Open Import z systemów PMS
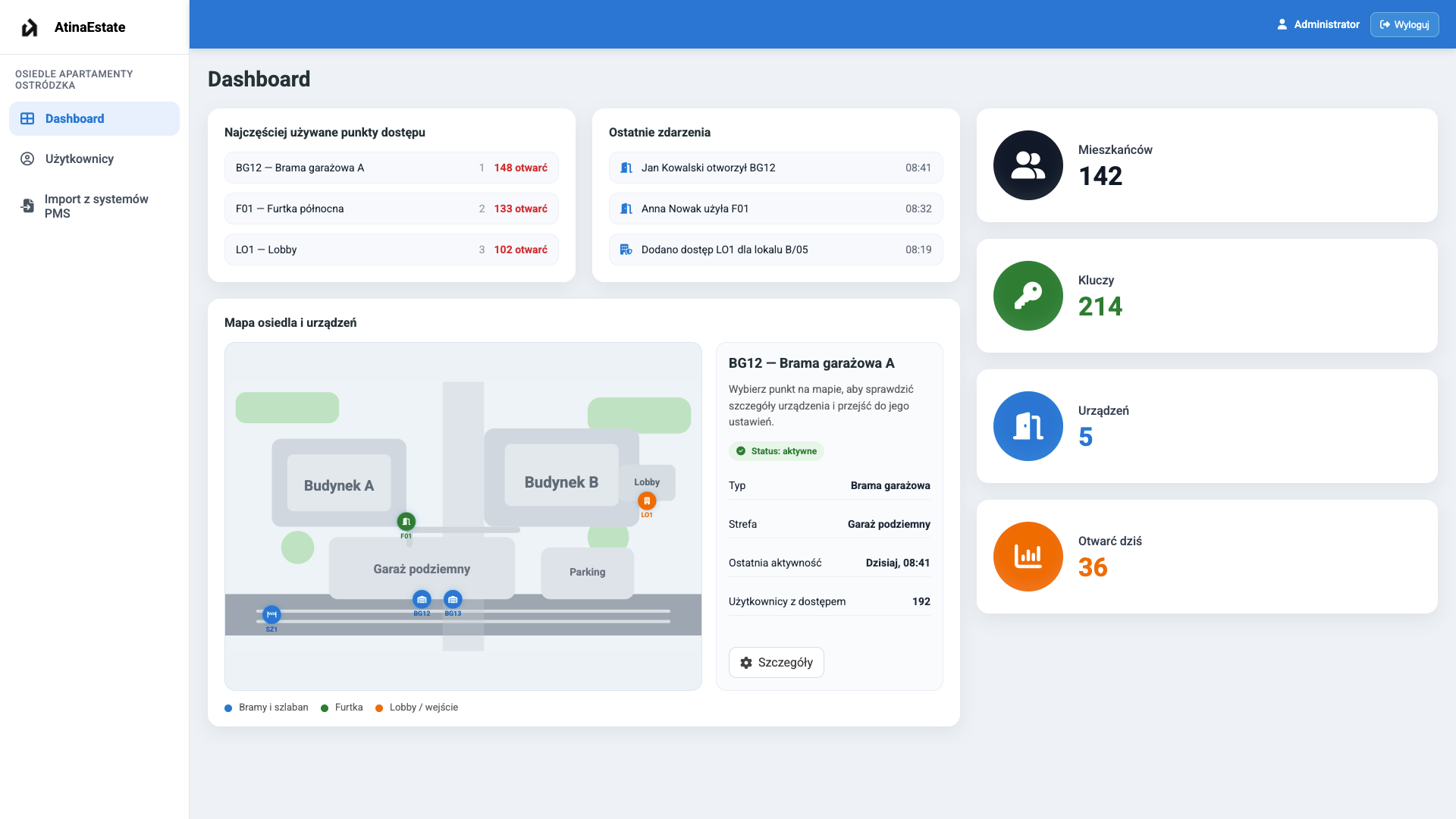1456x819 pixels. tap(96, 206)
